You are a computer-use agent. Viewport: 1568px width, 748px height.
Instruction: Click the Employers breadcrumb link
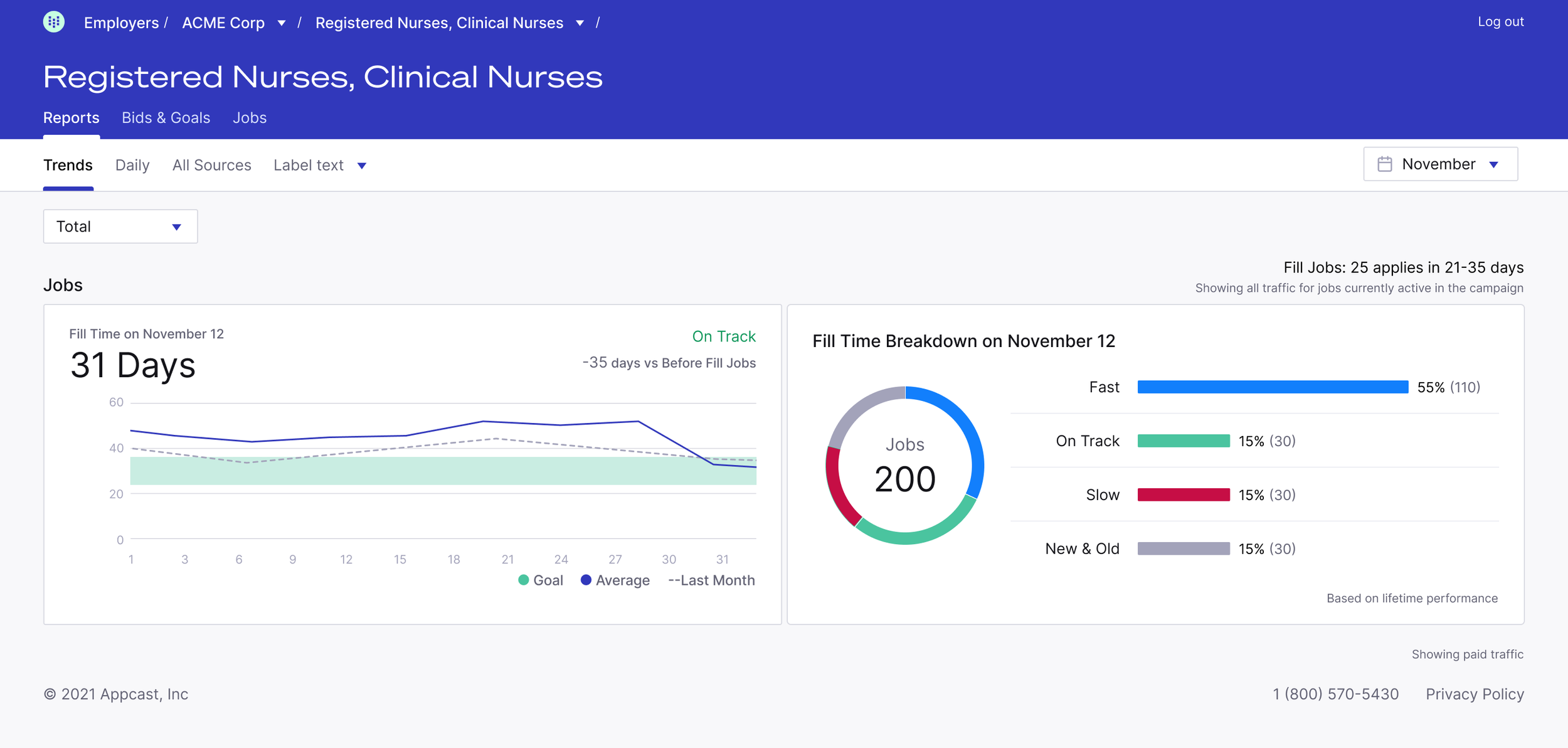coord(121,23)
